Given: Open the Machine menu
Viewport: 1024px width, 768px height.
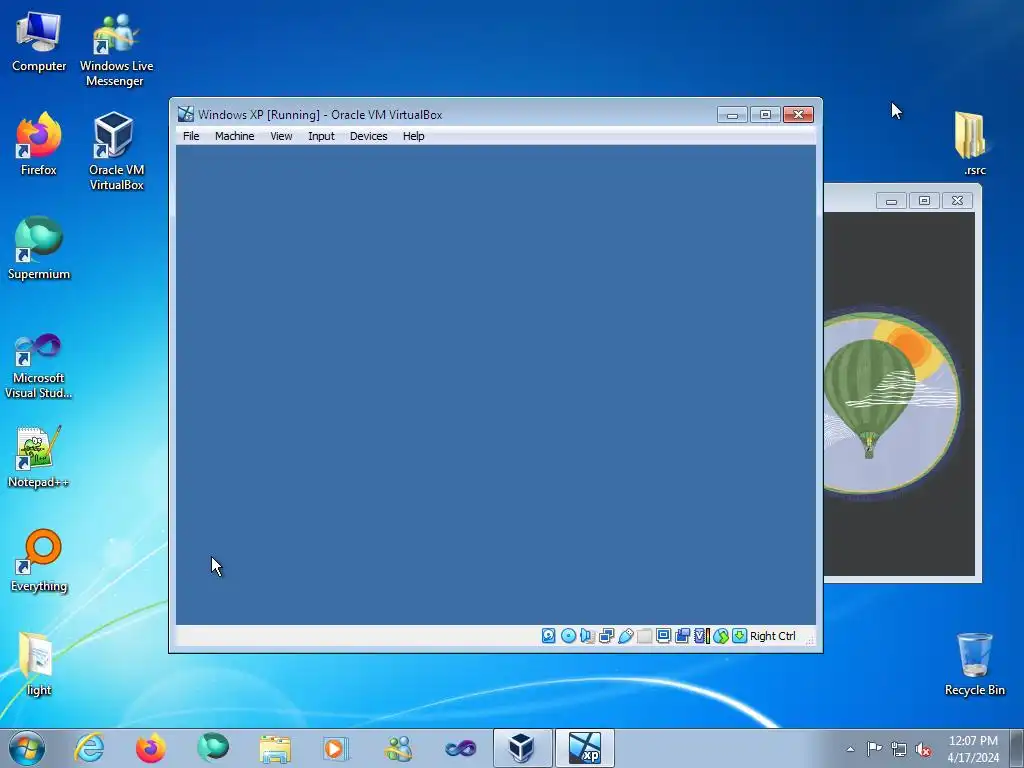Looking at the screenshot, I should tap(234, 136).
